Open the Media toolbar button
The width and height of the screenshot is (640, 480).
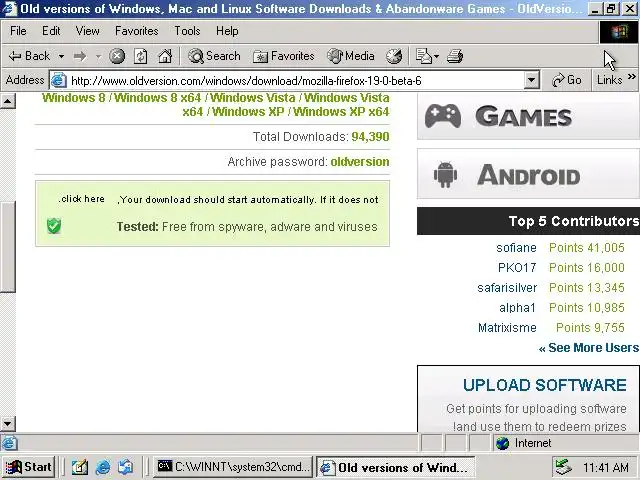351,56
